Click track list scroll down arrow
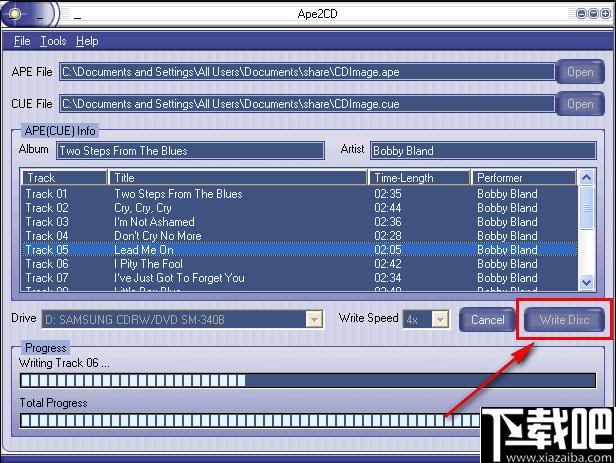Screen dimensions: 616x463 pyautogui.click(x=586, y=282)
